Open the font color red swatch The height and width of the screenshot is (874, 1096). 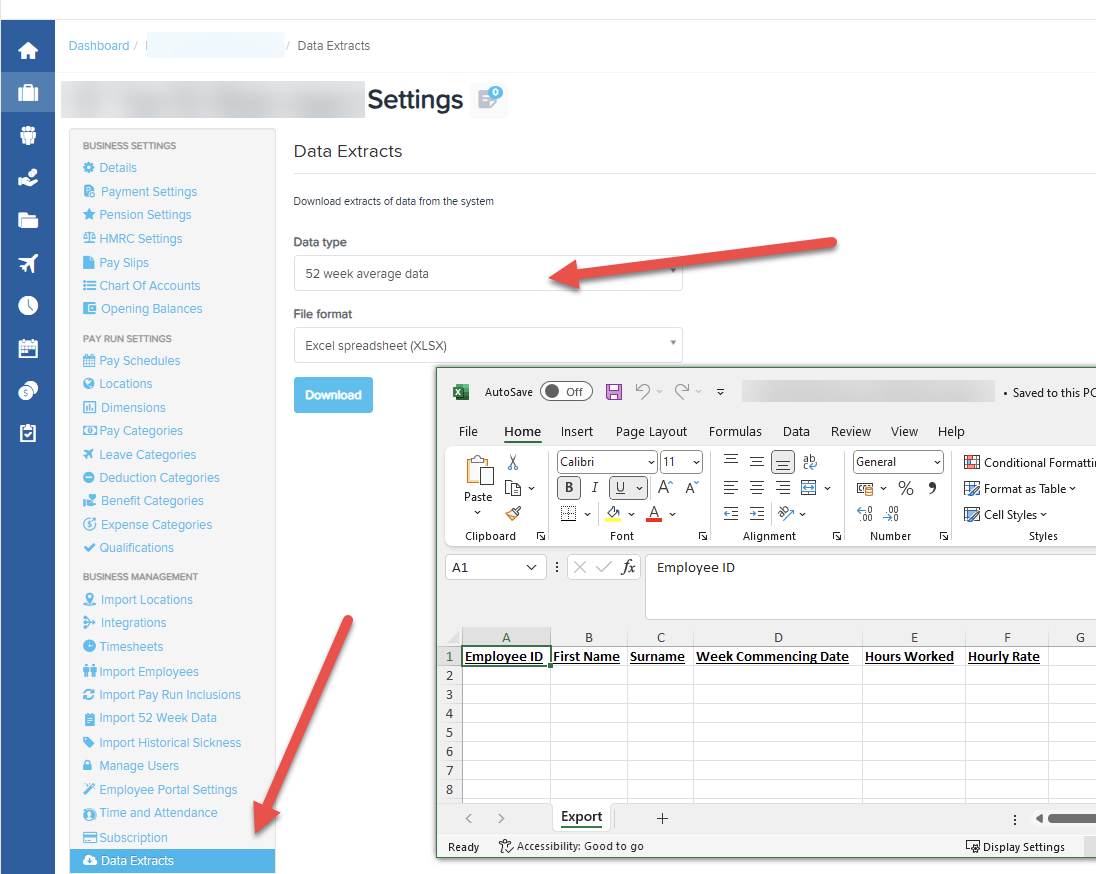[x=654, y=514]
